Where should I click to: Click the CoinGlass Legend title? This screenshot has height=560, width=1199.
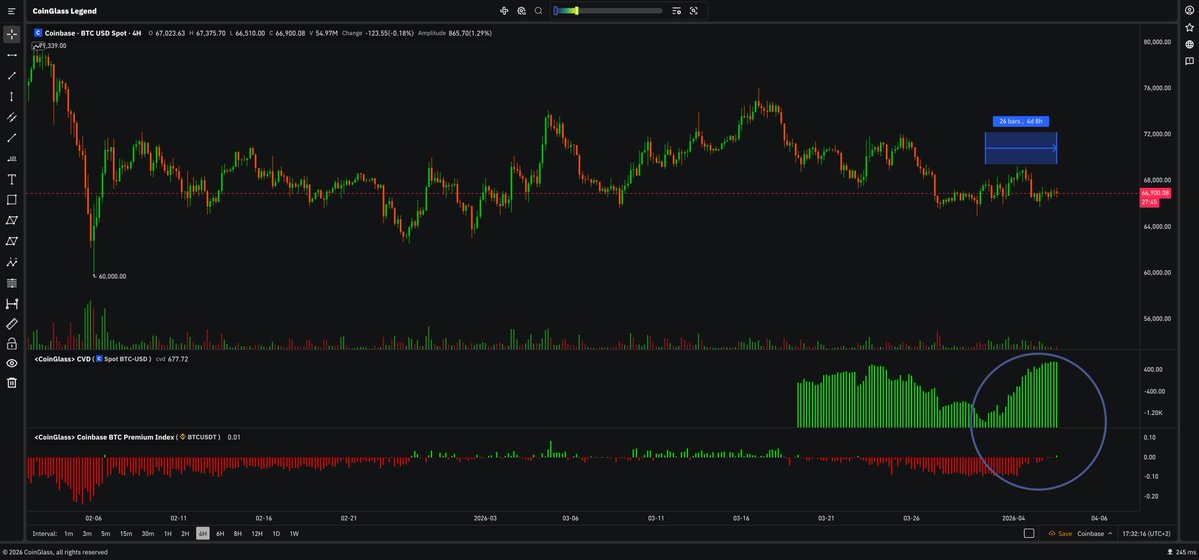pos(64,11)
